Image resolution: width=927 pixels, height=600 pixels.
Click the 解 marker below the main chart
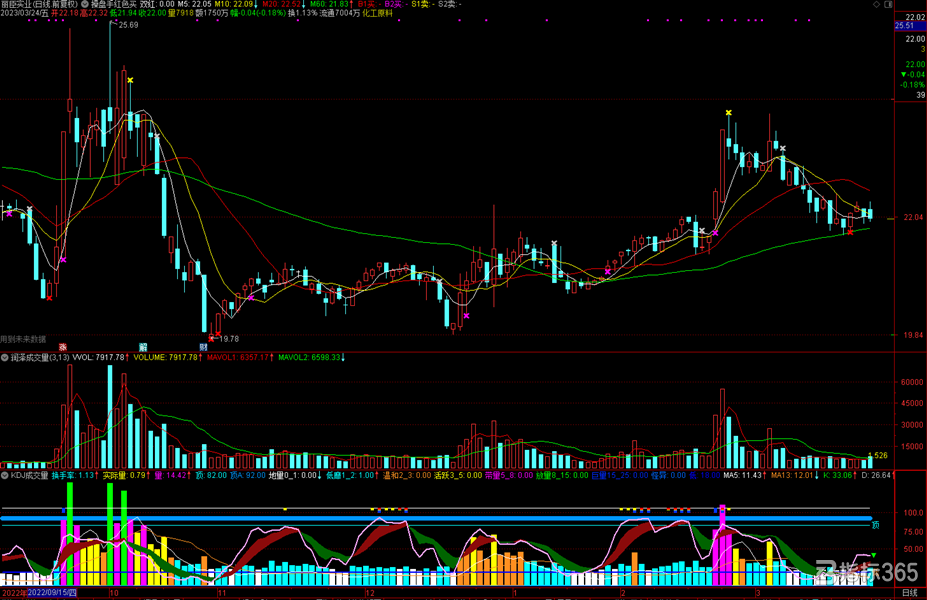click(x=143, y=347)
